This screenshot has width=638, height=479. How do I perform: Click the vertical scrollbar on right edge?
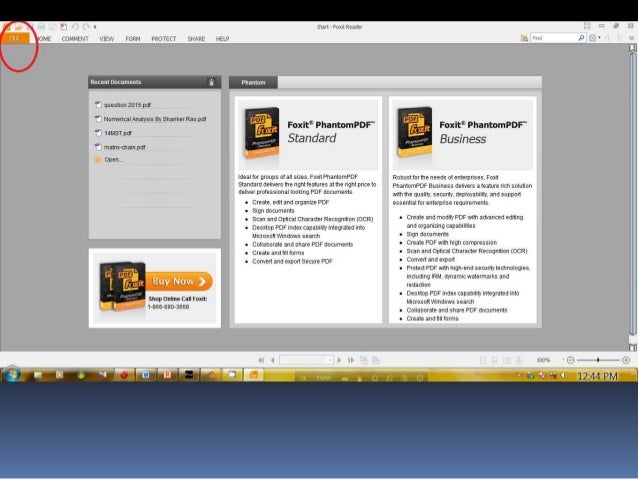pos(633,195)
